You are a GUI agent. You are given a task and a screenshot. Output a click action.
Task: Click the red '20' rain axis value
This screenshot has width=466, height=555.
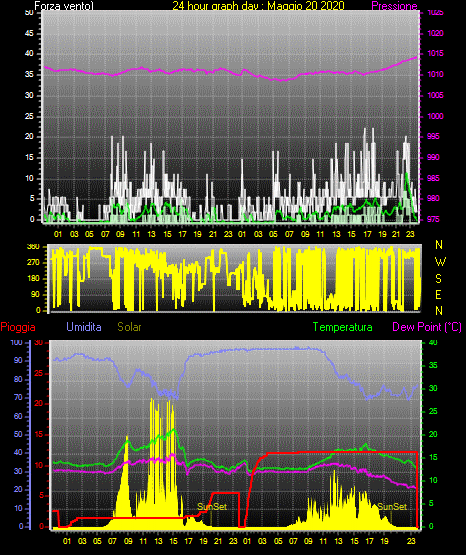[x=39, y=404]
